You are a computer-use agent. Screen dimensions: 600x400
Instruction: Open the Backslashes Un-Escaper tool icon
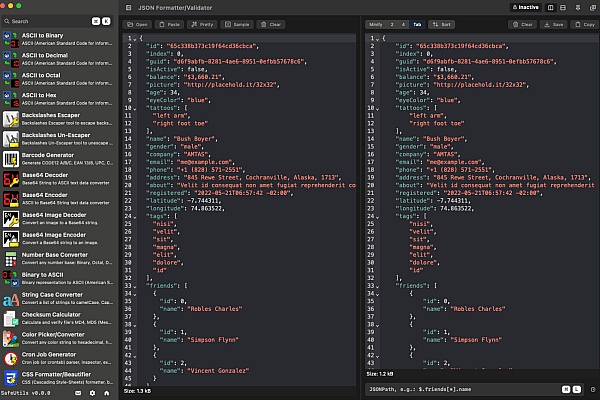pos(11,139)
